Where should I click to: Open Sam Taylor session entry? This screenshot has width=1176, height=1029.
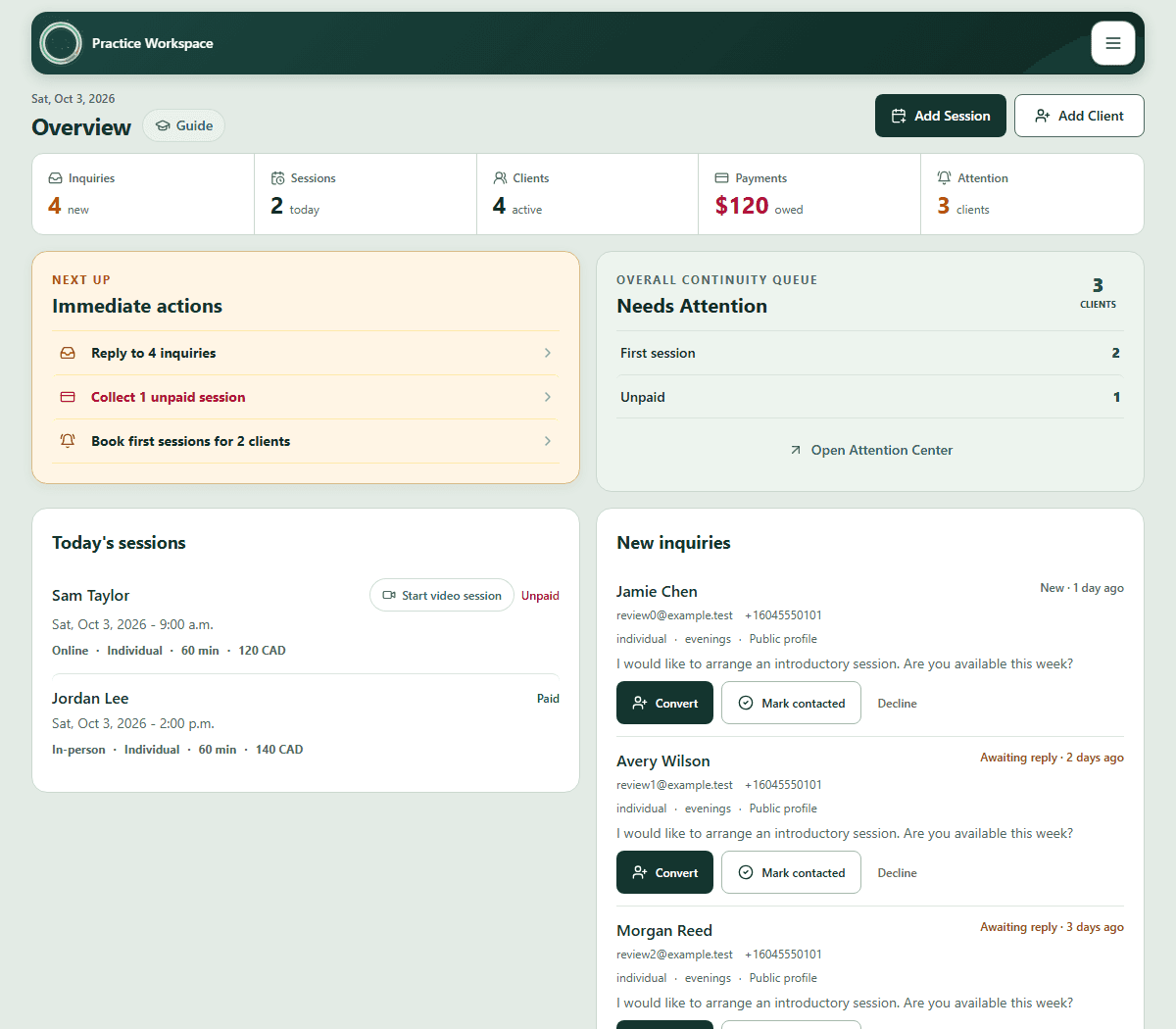pyautogui.click(x=306, y=622)
